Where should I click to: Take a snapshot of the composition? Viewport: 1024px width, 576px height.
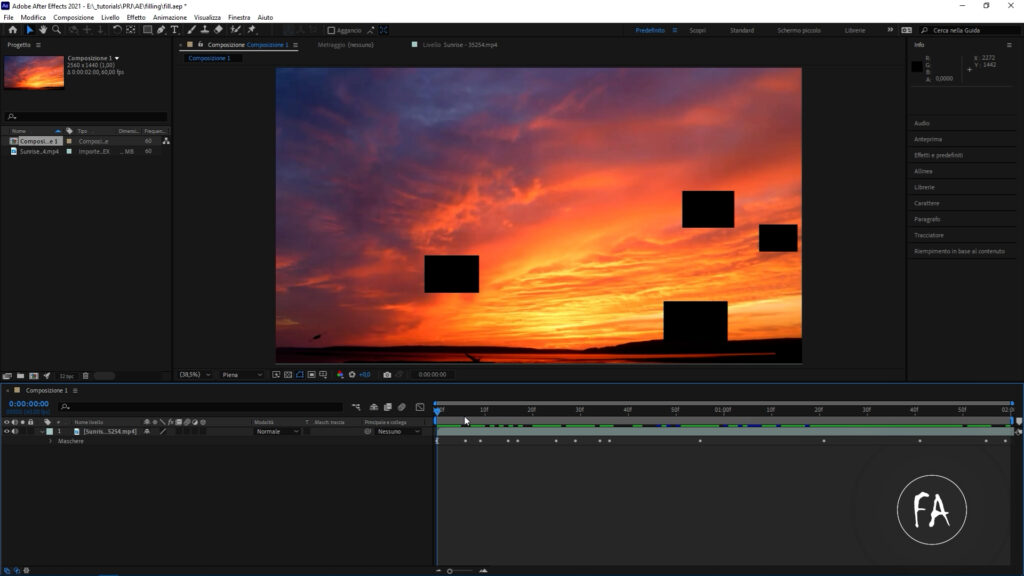tap(388, 376)
